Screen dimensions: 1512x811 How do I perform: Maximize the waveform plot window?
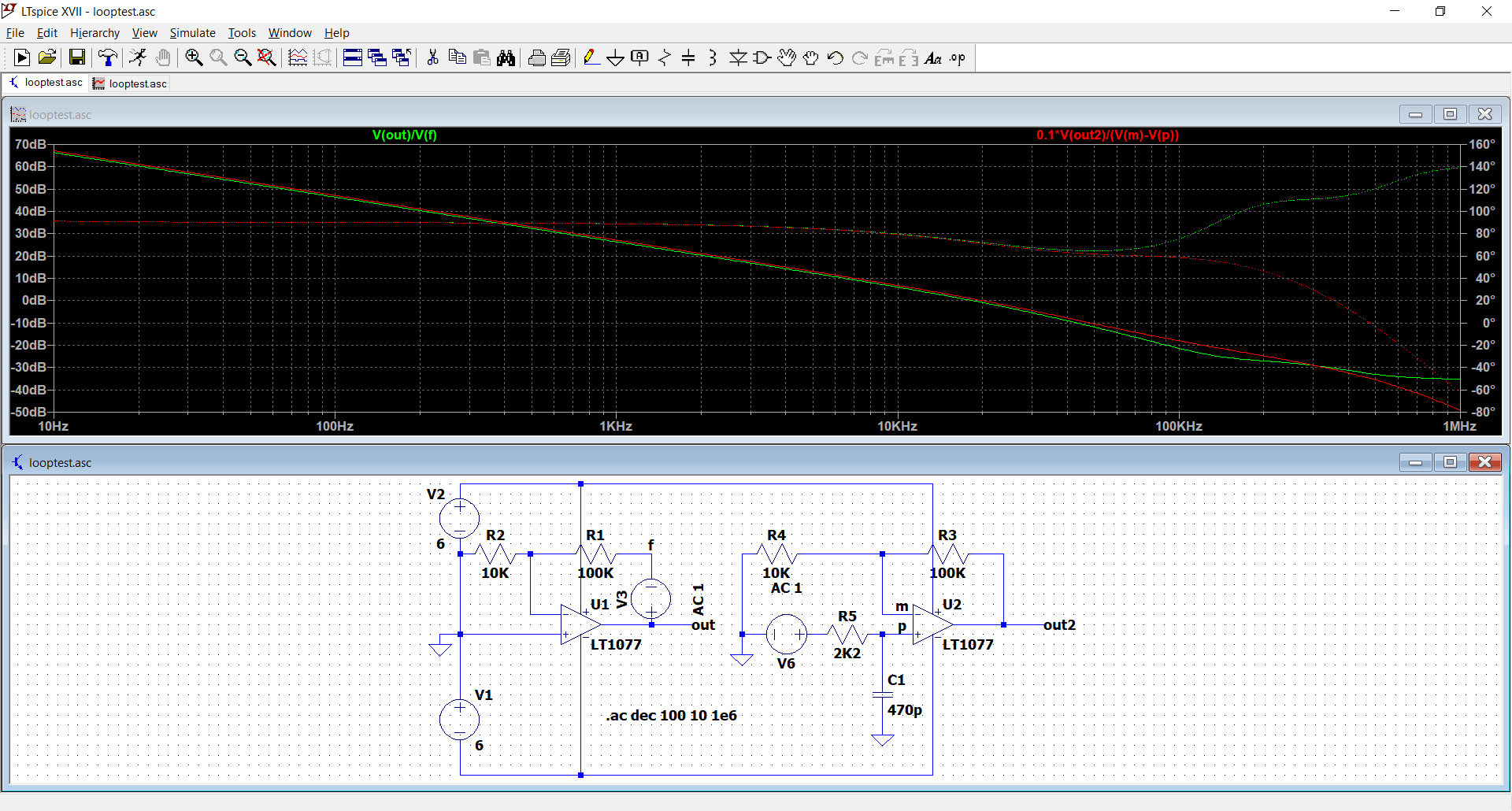point(1450,114)
